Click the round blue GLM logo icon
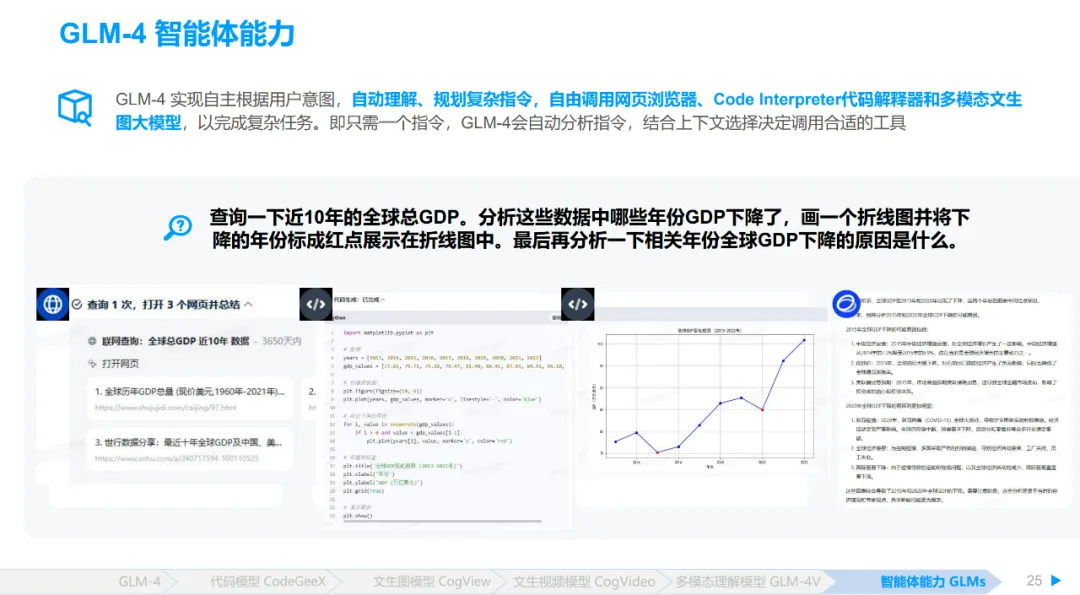This screenshot has height=595, width=1080. (845, 304)
